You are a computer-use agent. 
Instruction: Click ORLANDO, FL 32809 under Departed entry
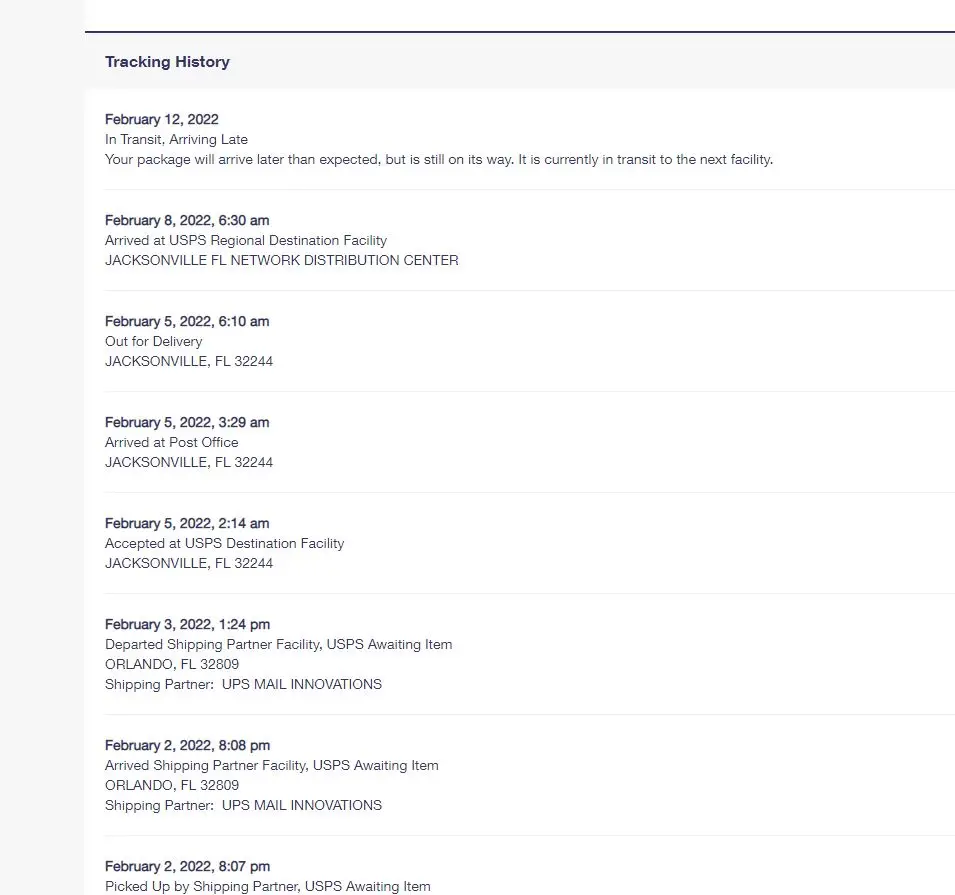tap(171, 664)
